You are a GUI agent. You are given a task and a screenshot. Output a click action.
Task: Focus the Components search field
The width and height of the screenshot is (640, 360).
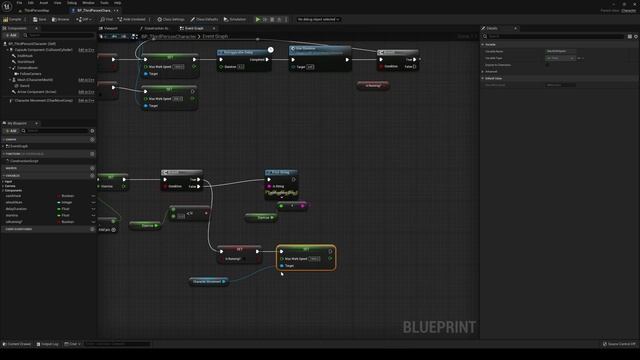pos(59,36)
